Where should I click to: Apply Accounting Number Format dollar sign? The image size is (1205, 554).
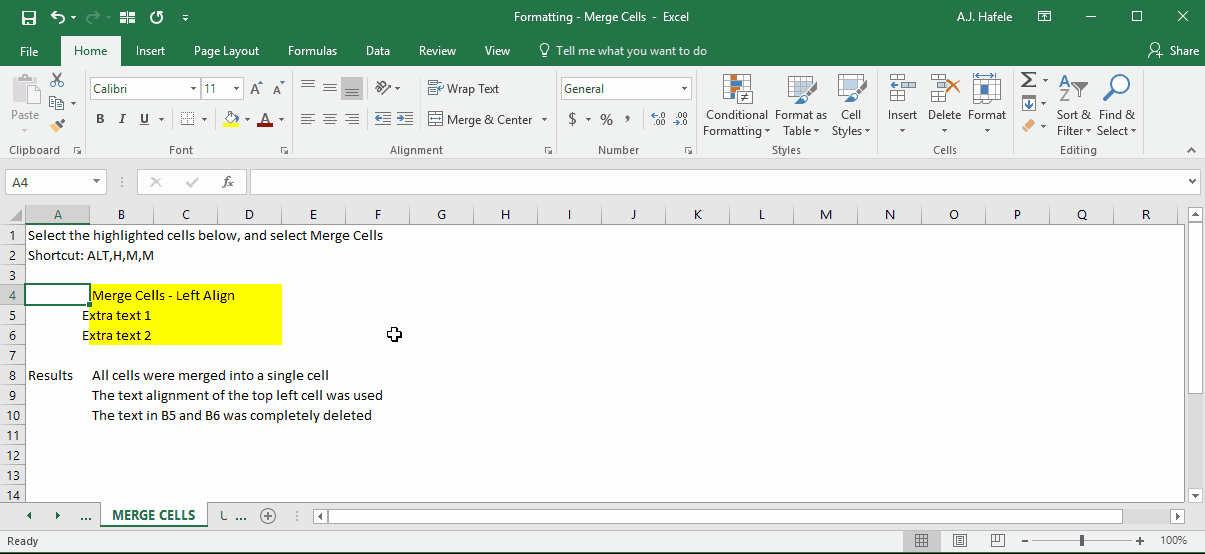572,119
